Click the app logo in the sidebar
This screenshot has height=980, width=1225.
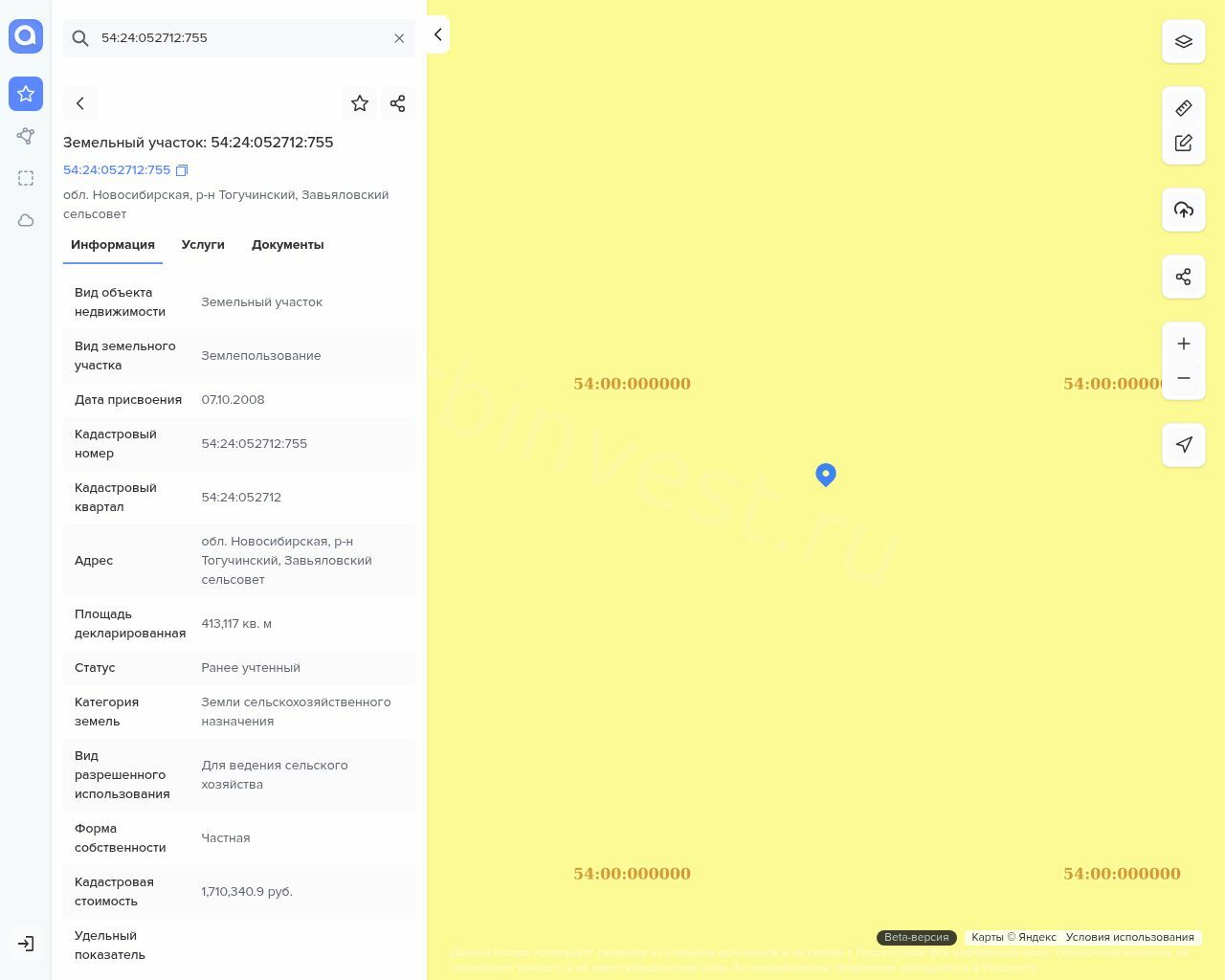pos(26,36)
